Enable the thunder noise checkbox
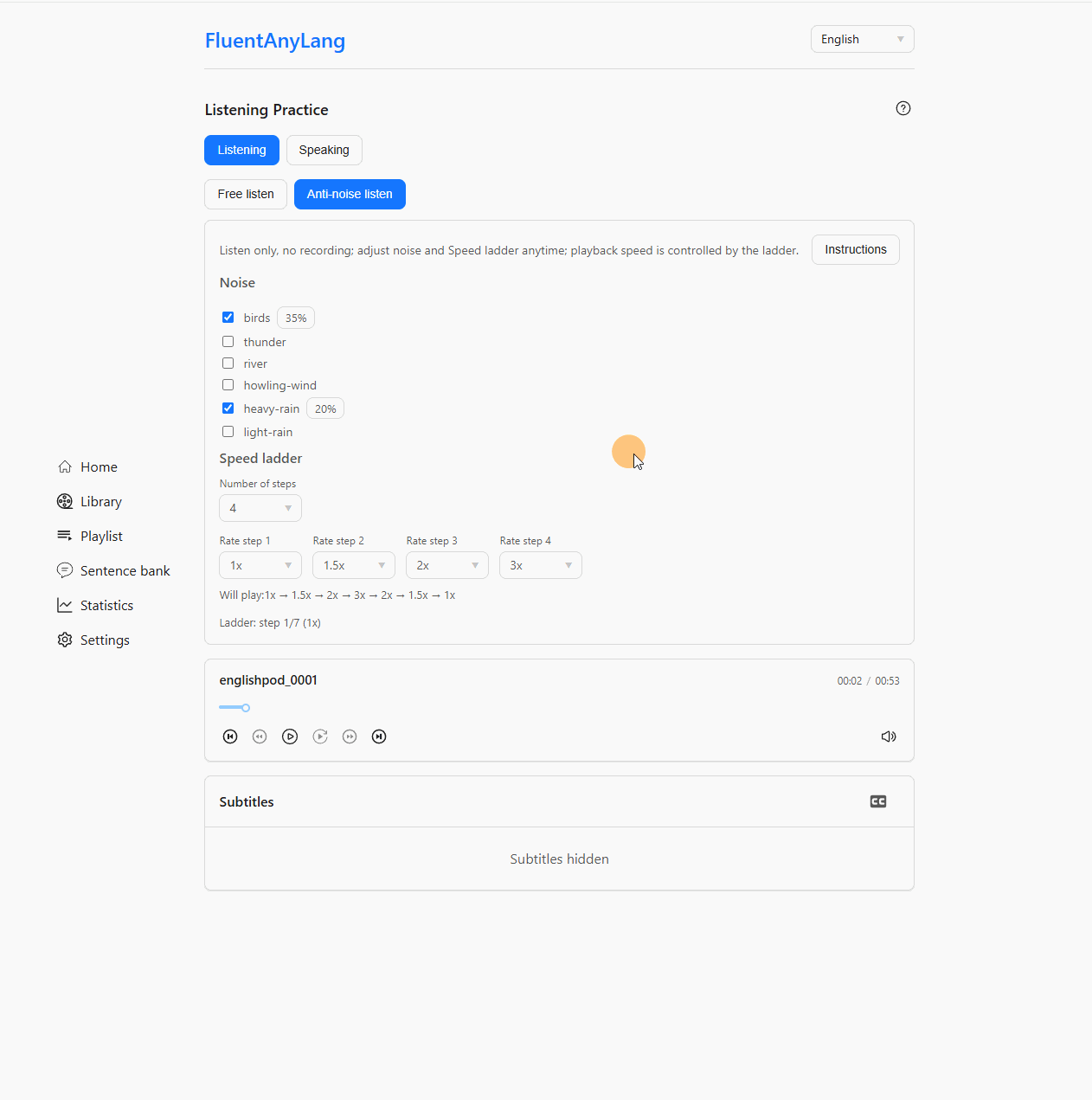Image resolution: width=1092 pixels, height=1100 pixels. point(228,342)
